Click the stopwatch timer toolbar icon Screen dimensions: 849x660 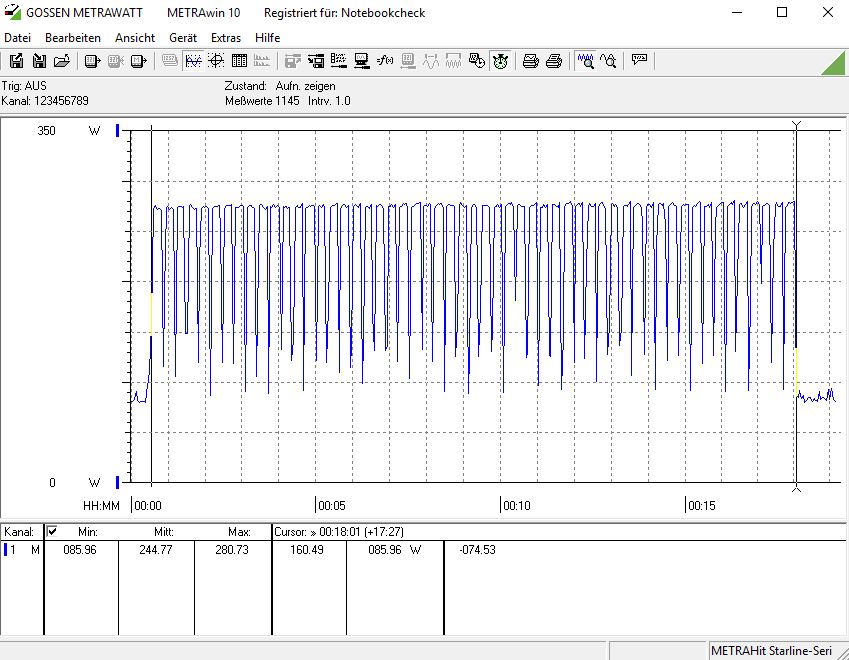point(500,61)
